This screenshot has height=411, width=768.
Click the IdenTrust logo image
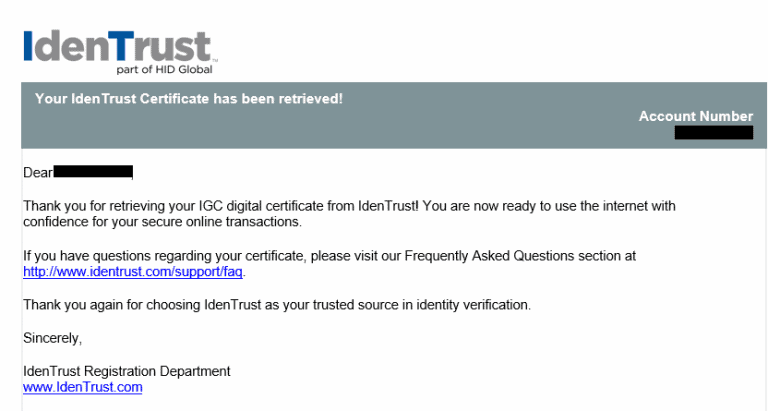click(x=120, y=52)
